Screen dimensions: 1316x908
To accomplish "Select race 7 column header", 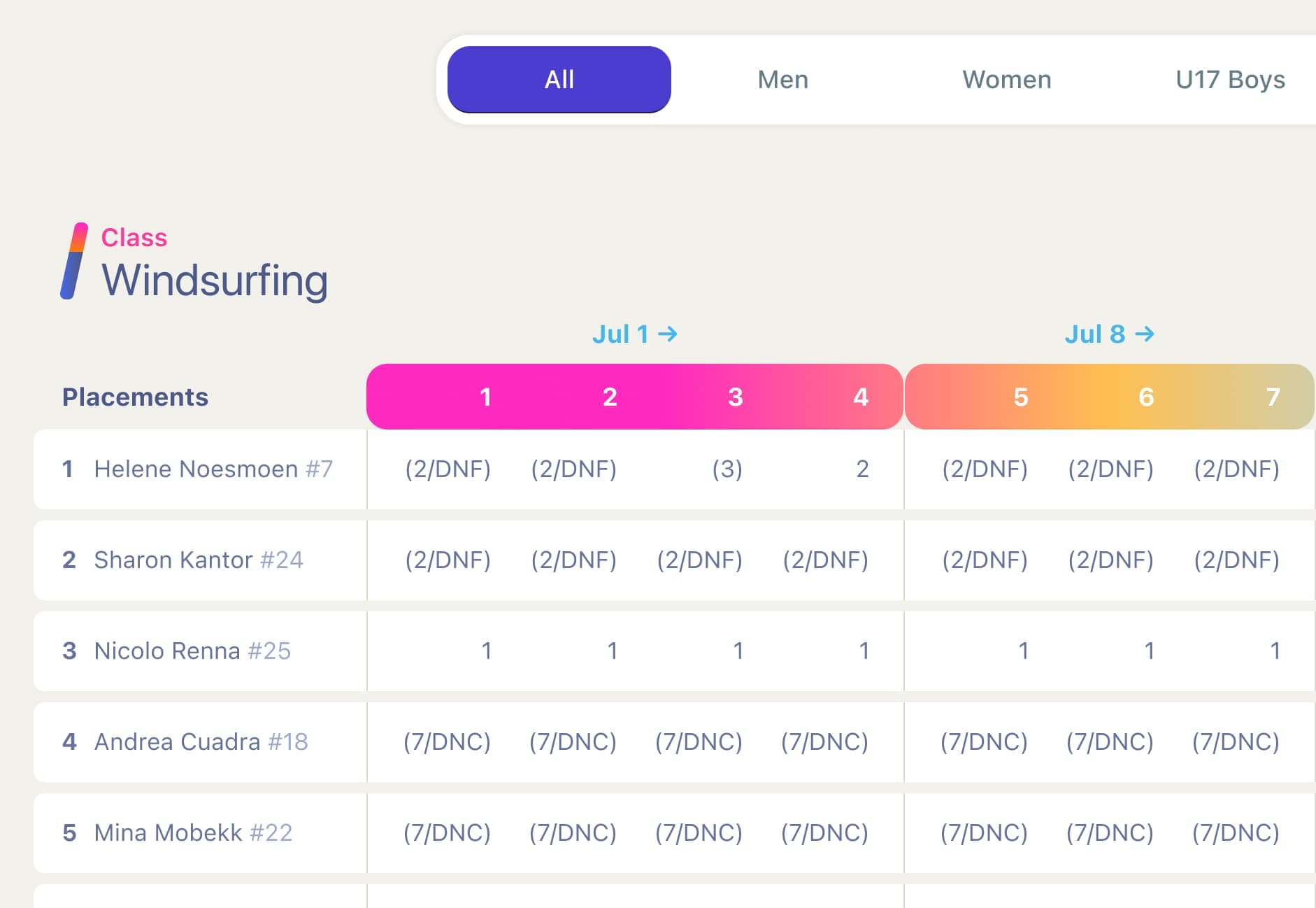I will (1272, 397).
